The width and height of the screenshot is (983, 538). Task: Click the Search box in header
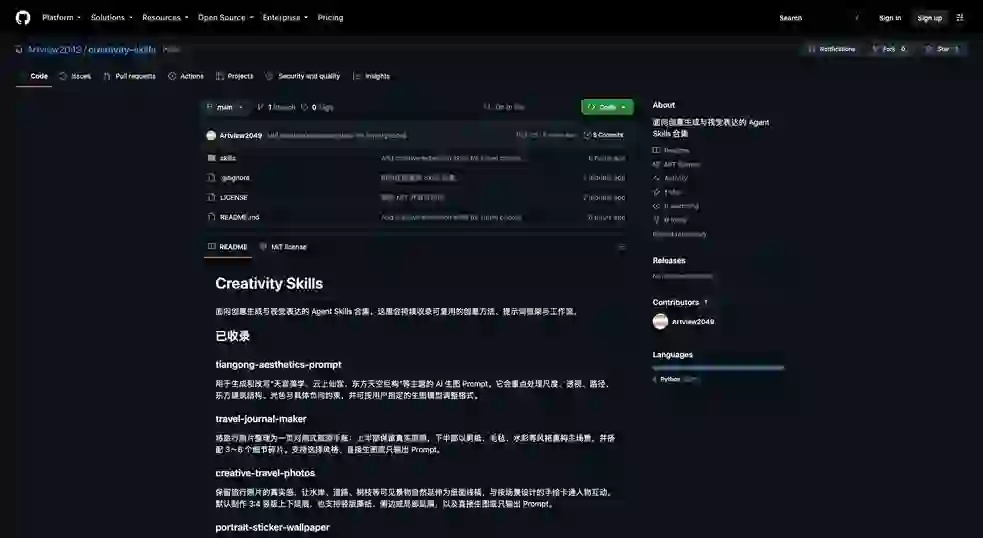(x=819, y=18)
